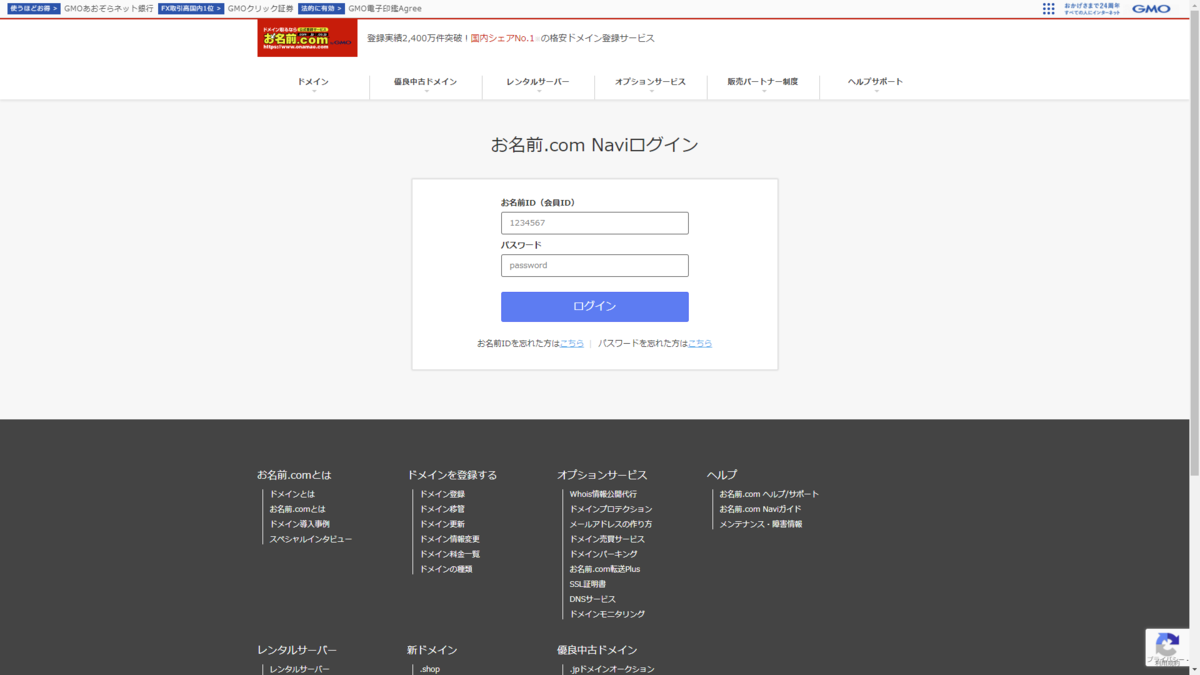Open メールアドレスの作り方 link
Viewport: 1200px width, 675px height.
pyautogui.click(x=611, y=524)
